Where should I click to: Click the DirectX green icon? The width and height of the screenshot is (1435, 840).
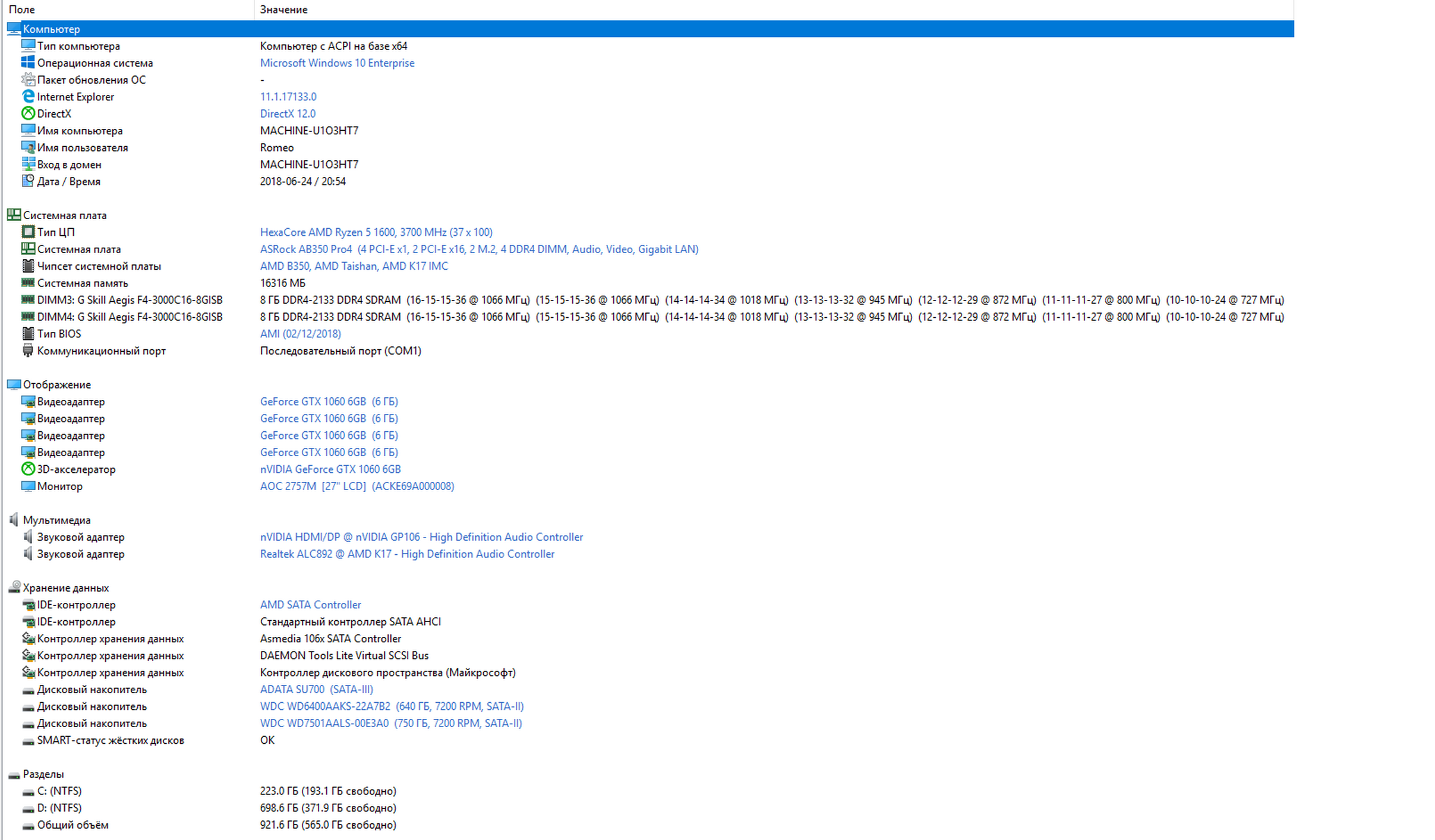click(x=28, y=113)
